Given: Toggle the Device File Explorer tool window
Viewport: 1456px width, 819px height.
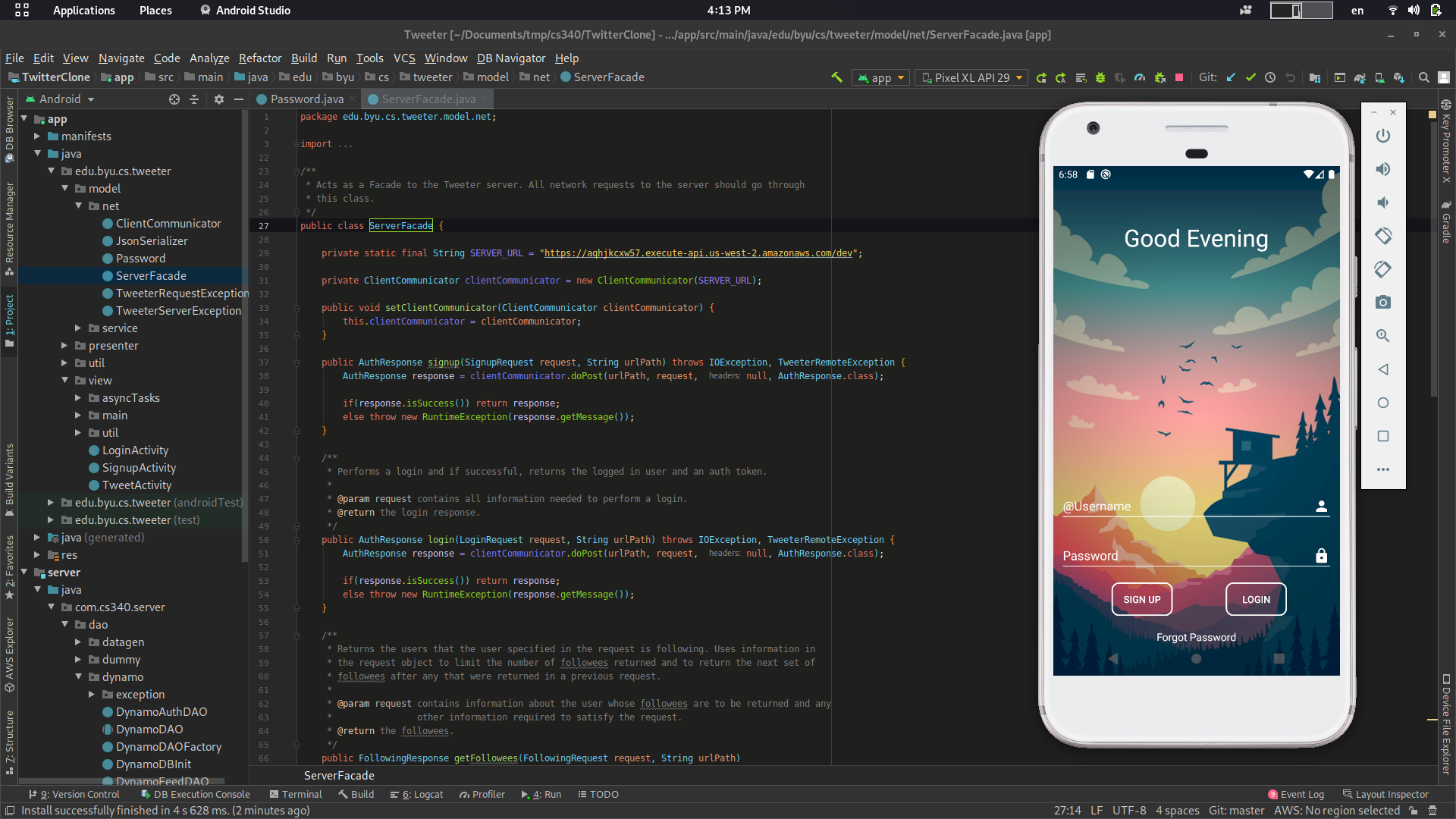Looking at the screenshot, I should [1447, 724].
